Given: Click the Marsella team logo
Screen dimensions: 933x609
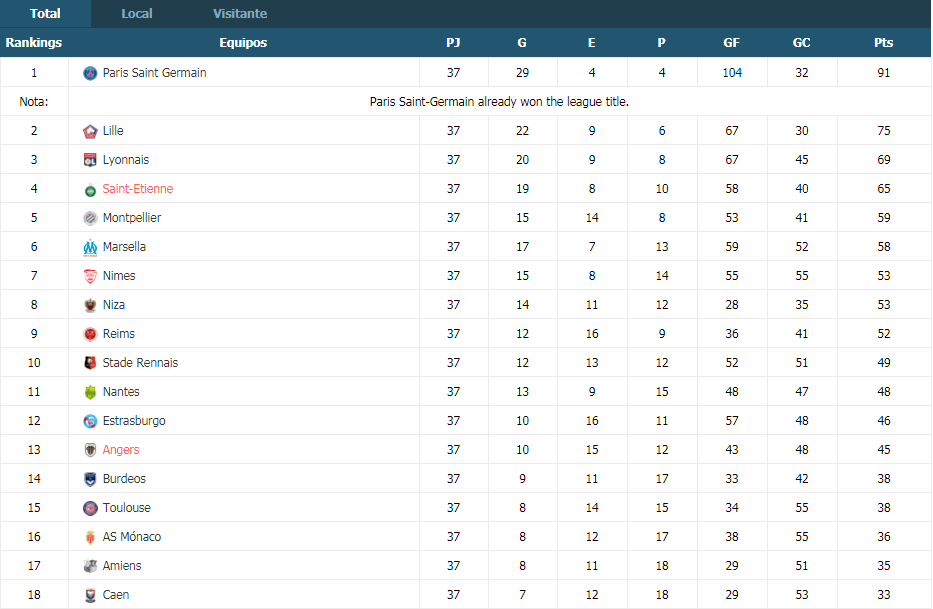Looking at the screenshot, I should coord(90,248).
